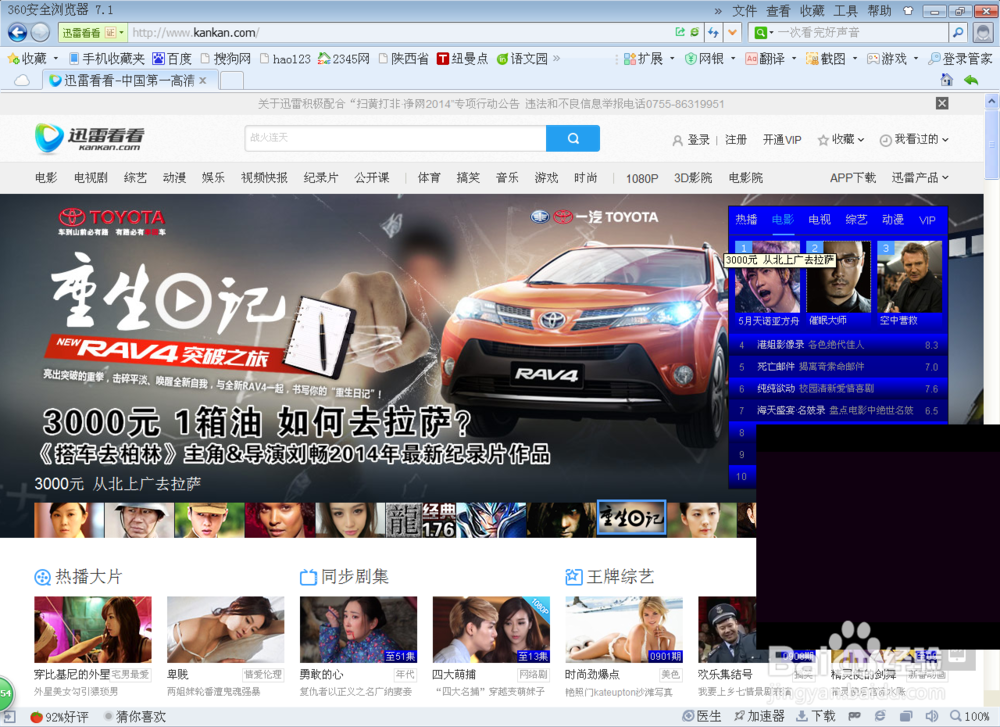The width and height of the screenshot is (1000, 727).
Task: Open the 截图 screenshot dropdown
Action: [x=832, y=59]
